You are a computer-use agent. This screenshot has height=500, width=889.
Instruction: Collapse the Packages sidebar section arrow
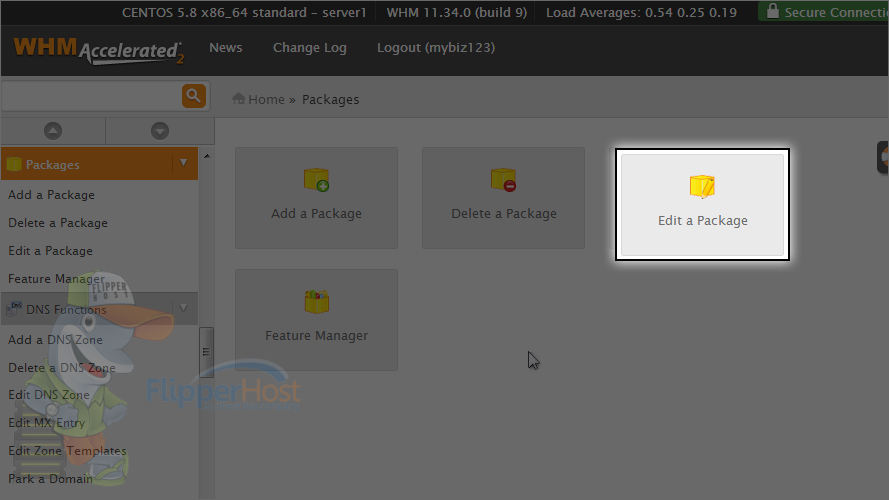184,163
